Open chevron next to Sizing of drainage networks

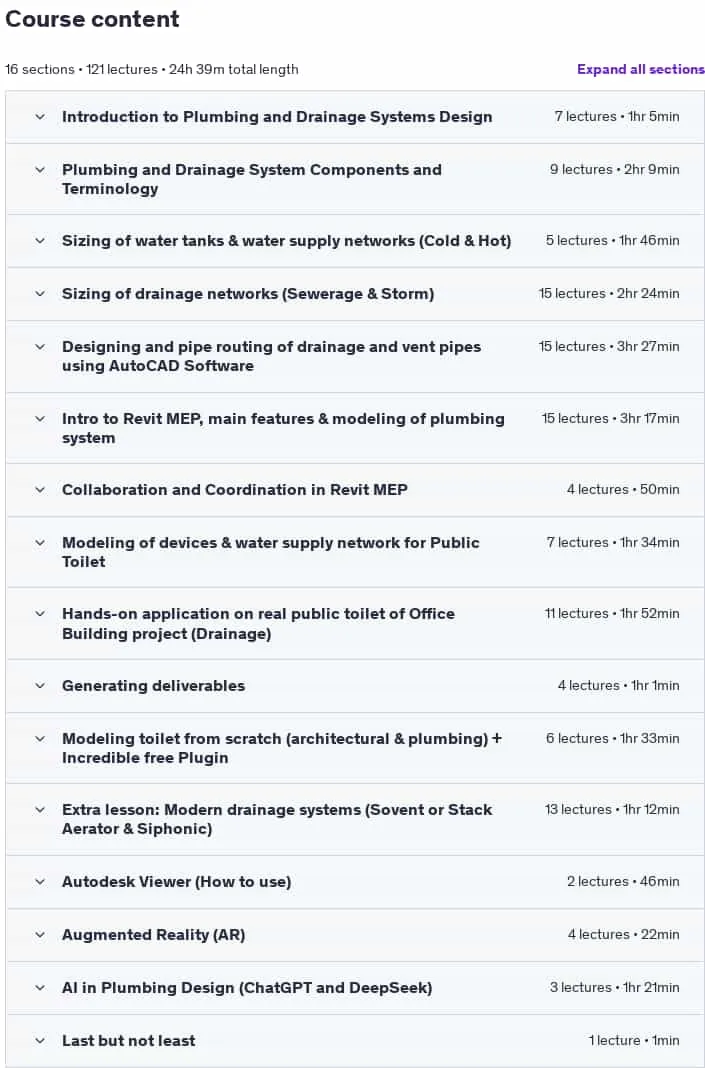tap(40, 294)
